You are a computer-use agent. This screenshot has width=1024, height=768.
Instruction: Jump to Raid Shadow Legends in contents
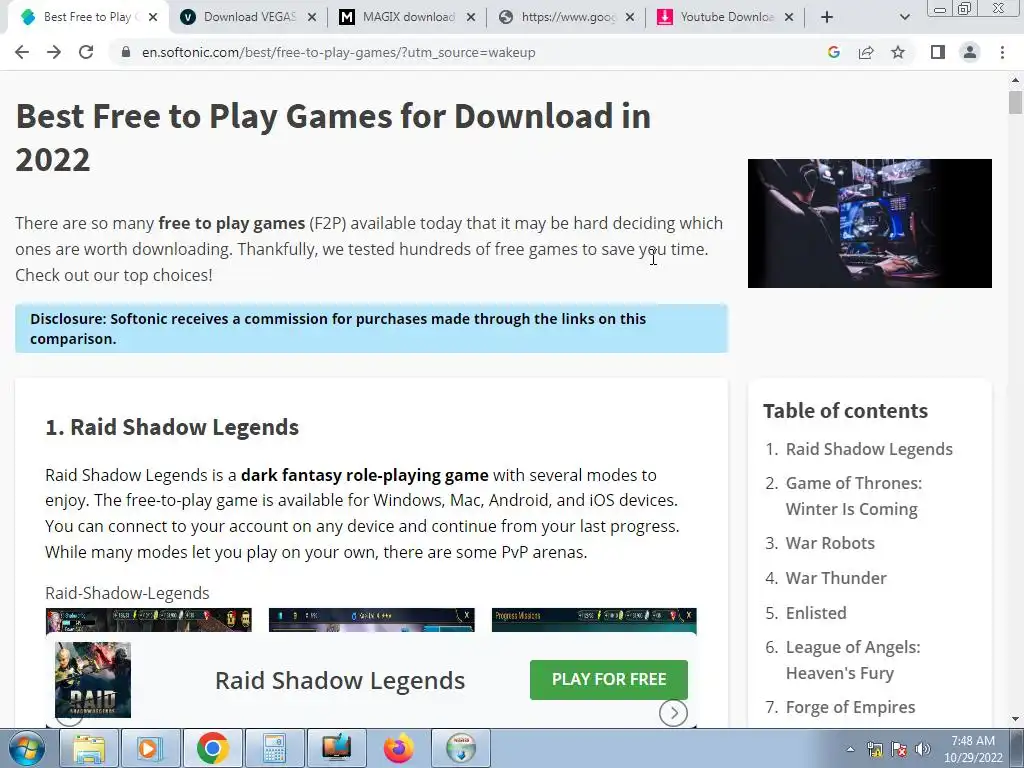tap(869, 449)
